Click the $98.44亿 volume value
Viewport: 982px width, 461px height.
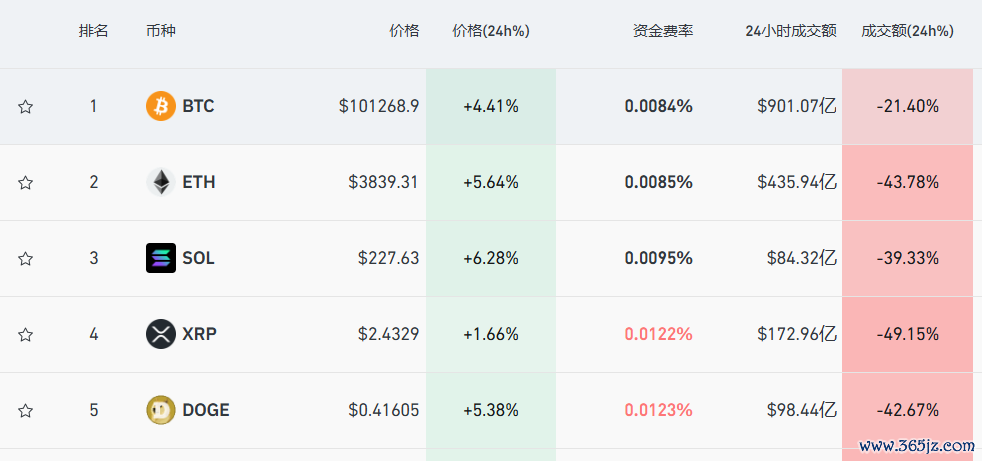click(802, 410)
